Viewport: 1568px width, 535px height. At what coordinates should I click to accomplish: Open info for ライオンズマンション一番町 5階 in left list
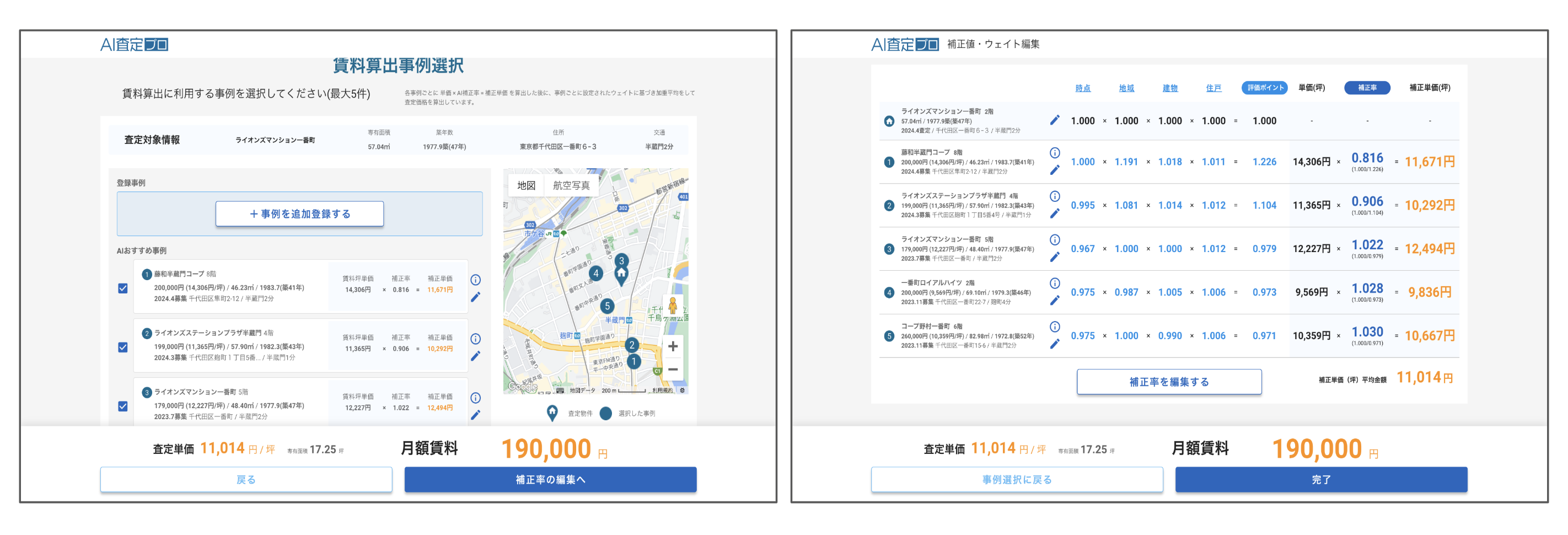click(475, 398)
